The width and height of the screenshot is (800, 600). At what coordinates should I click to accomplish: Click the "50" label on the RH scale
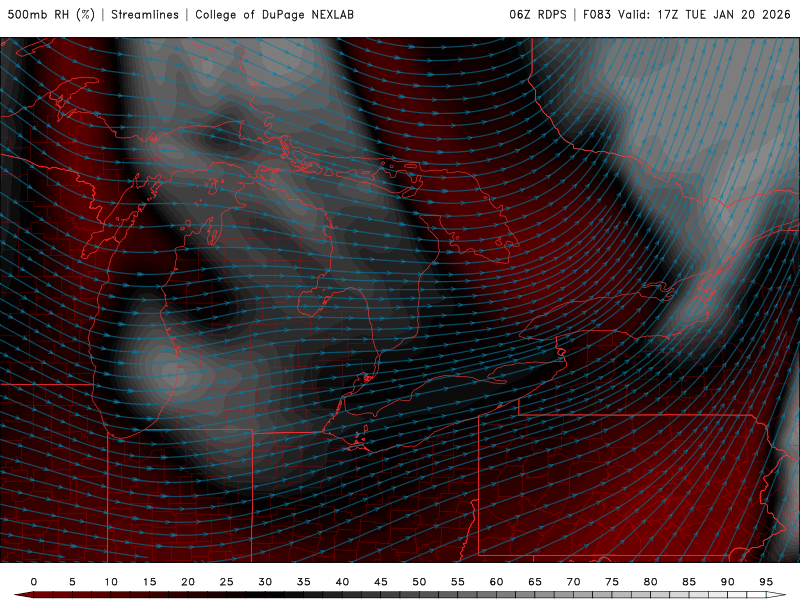pyautogui.click(x=419, y=582)
